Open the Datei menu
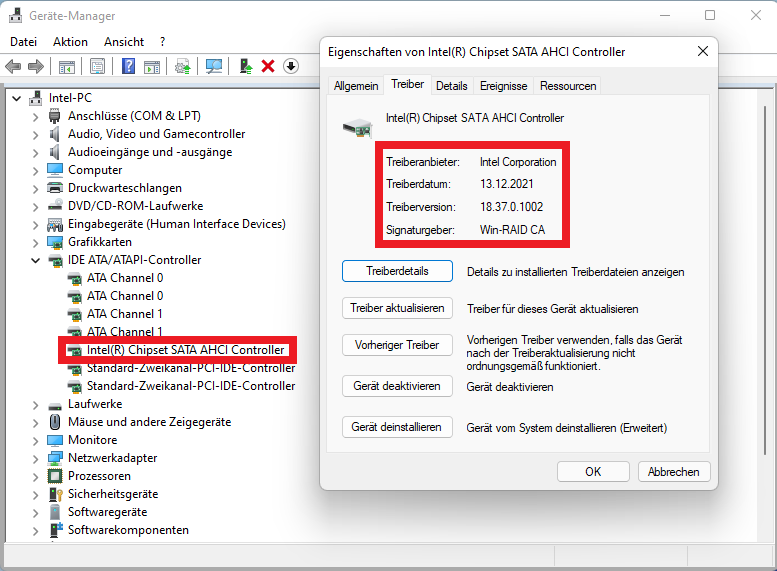Image resolution: width=777 pixels, height=571 pixels. tap(23, 42)
